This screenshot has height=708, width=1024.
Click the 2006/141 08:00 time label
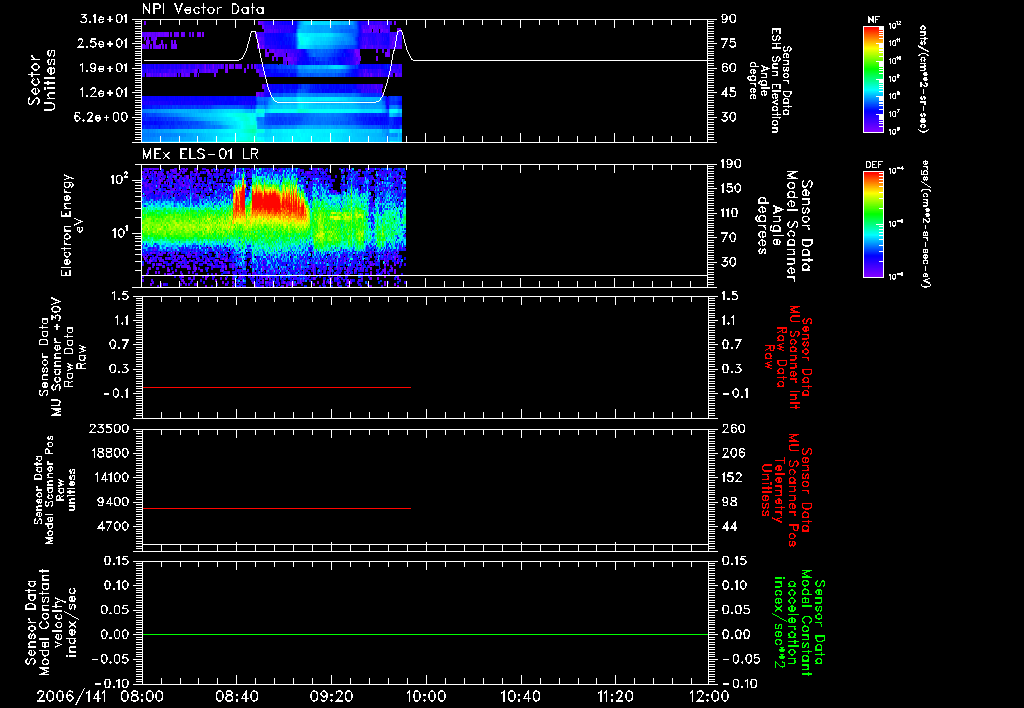(99, 696)
